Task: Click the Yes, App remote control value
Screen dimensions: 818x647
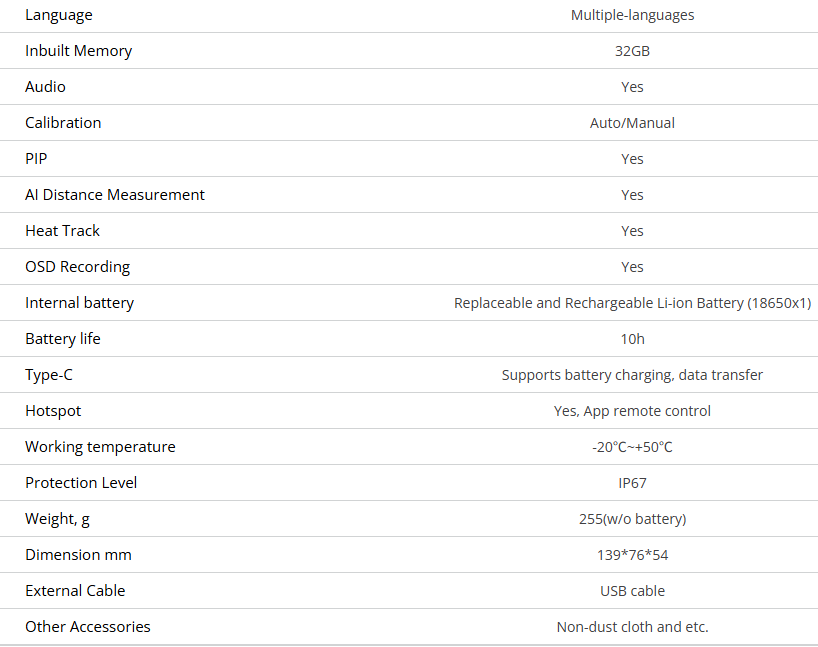Action: click(x=632, y=411)
